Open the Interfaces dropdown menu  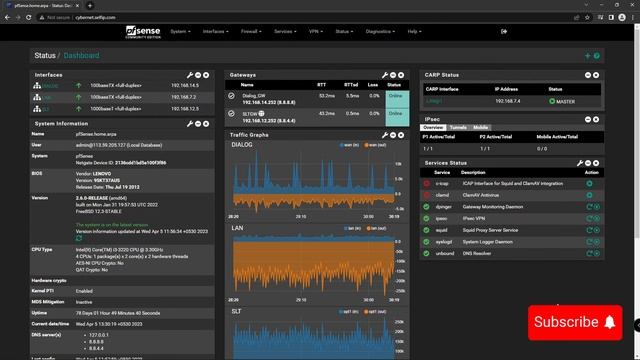[216, 31]
